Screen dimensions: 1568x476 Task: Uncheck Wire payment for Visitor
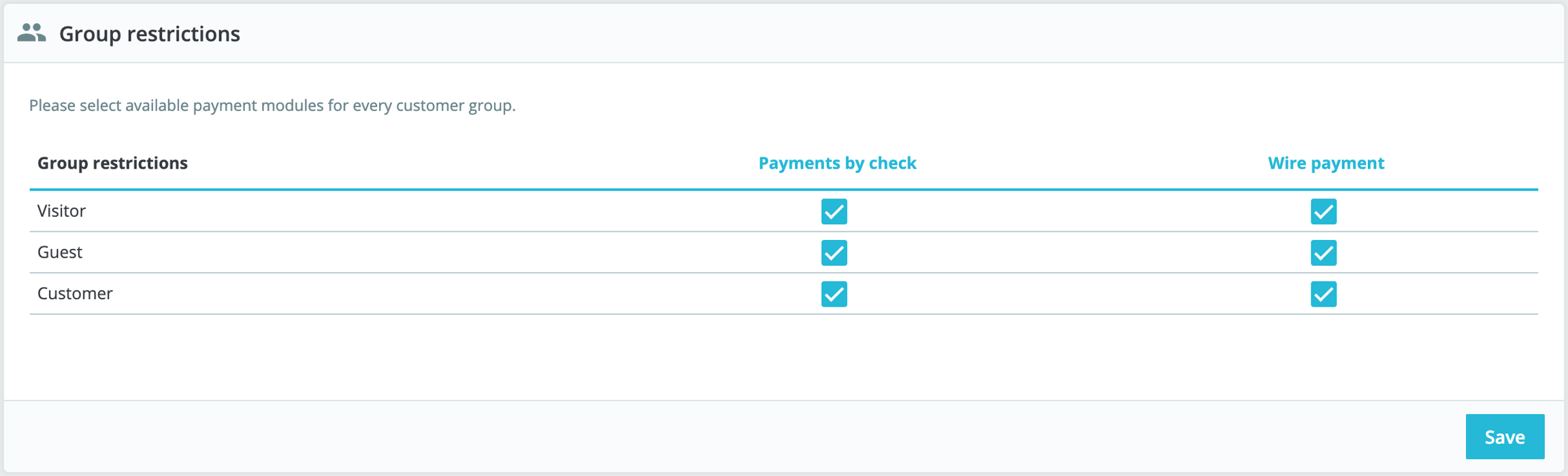pos(1323,211)
